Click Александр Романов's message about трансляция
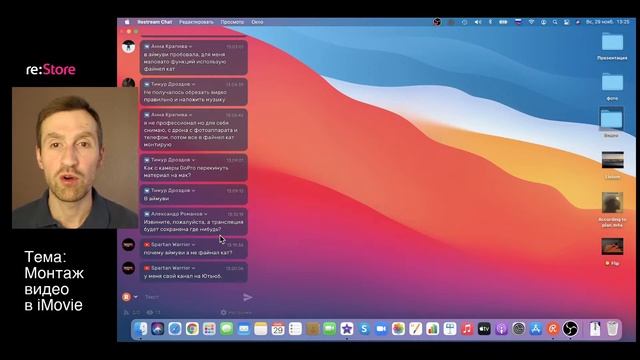This screenshot has width=640, height=360. coord(193,221)
